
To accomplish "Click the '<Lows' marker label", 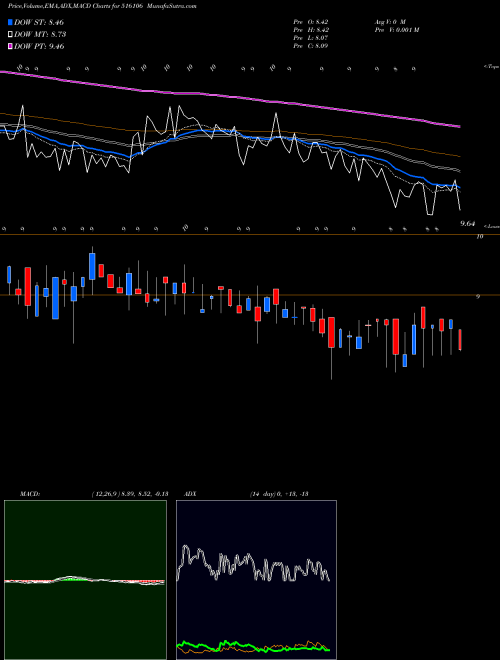I will (492, 226).
